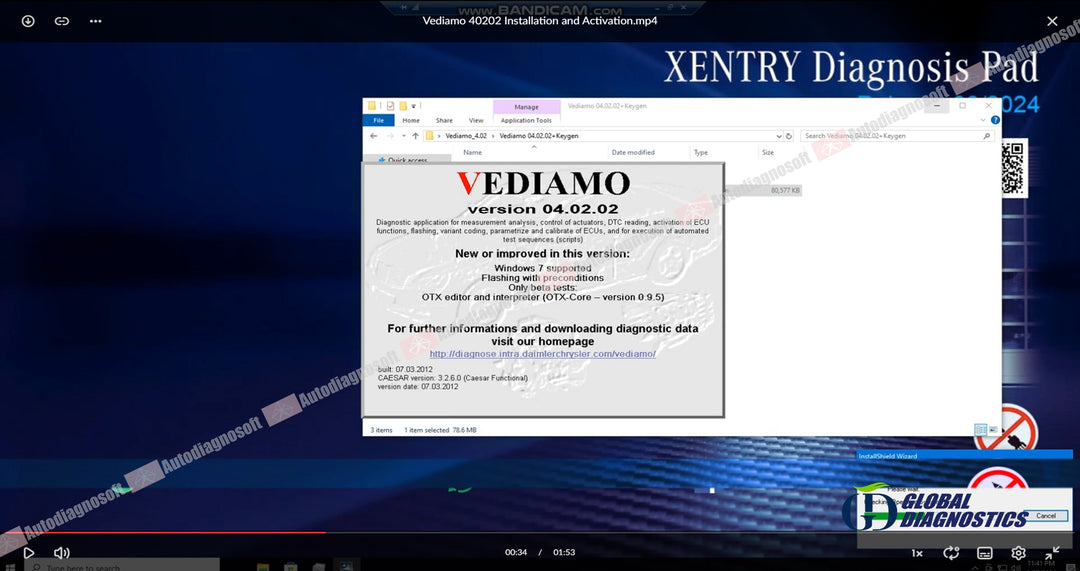Sort by the Size column header
This screenshot has width=1080, height=571.
click(x=768, y=152)
